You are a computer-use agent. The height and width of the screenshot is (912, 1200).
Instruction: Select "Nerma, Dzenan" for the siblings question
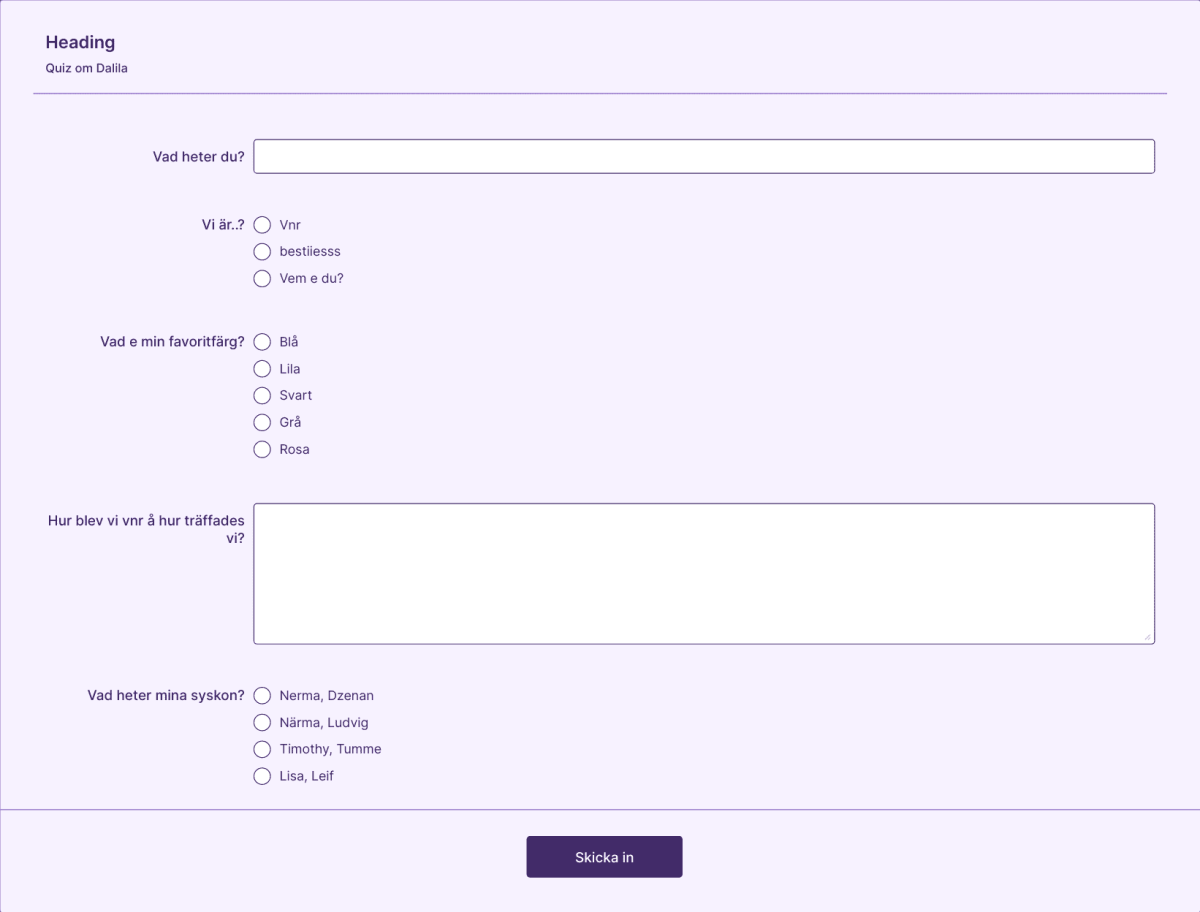[x=262, y=695]
